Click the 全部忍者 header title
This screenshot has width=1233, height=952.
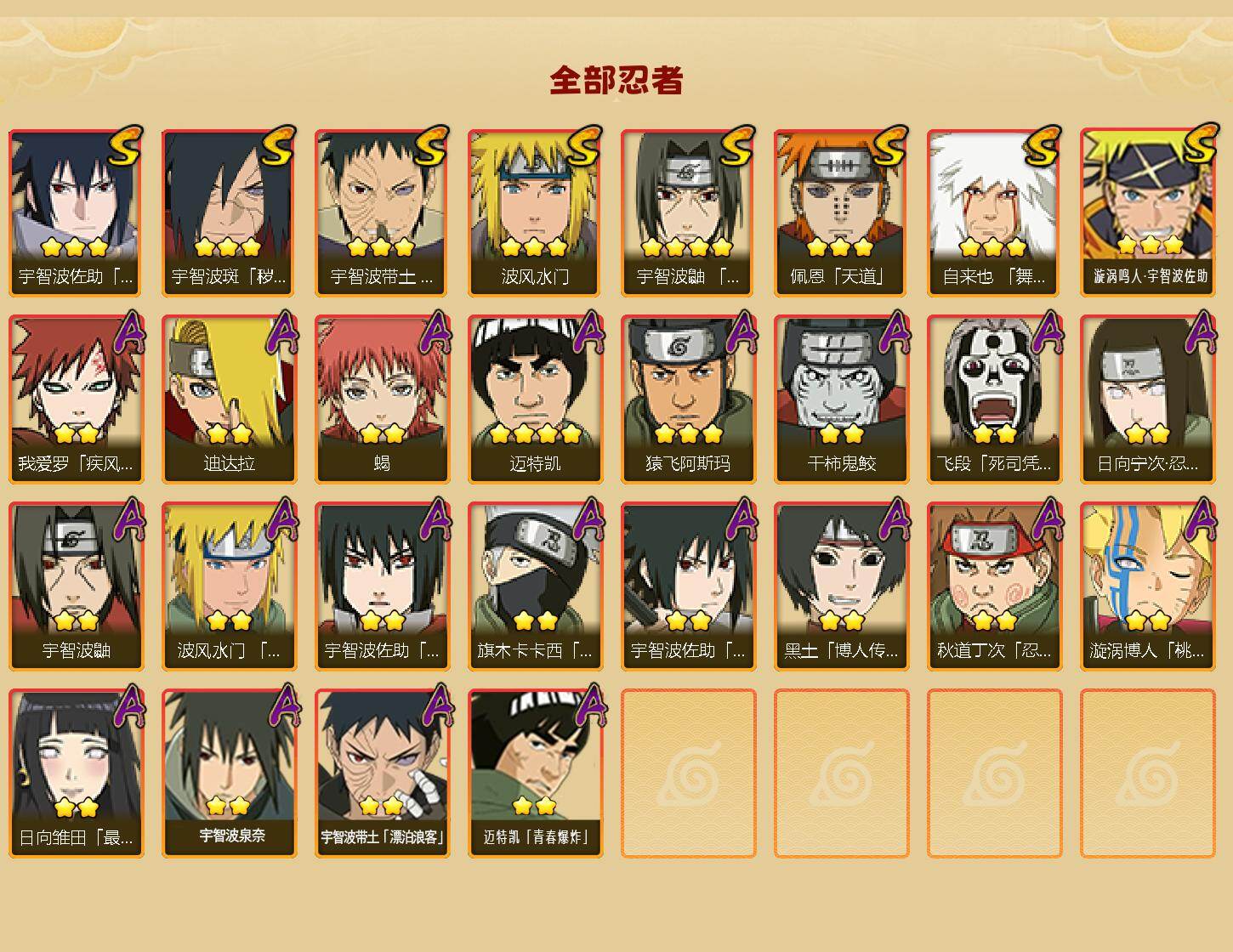point(616,81)
